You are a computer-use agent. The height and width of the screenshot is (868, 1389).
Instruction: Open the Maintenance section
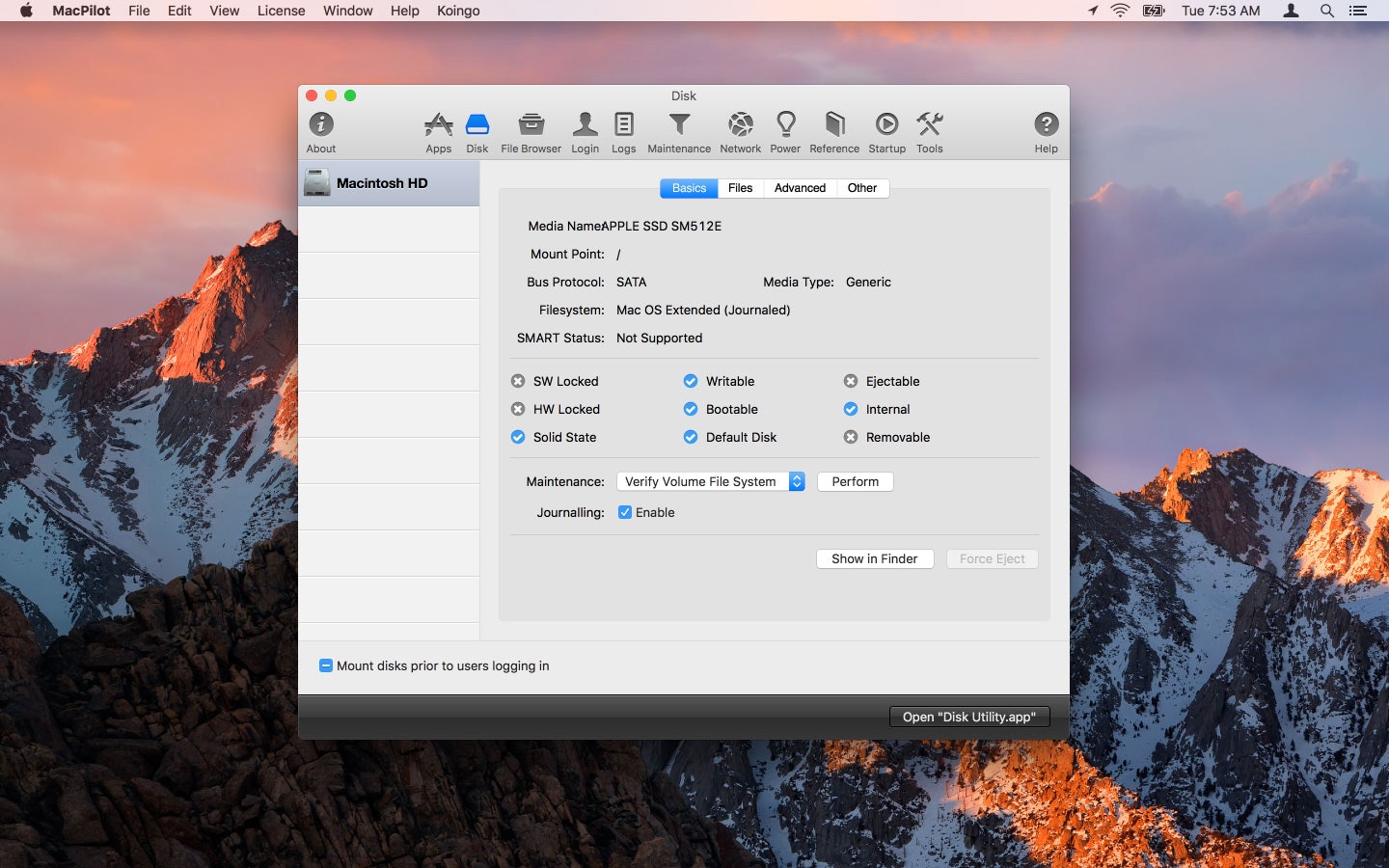[679, 130]
